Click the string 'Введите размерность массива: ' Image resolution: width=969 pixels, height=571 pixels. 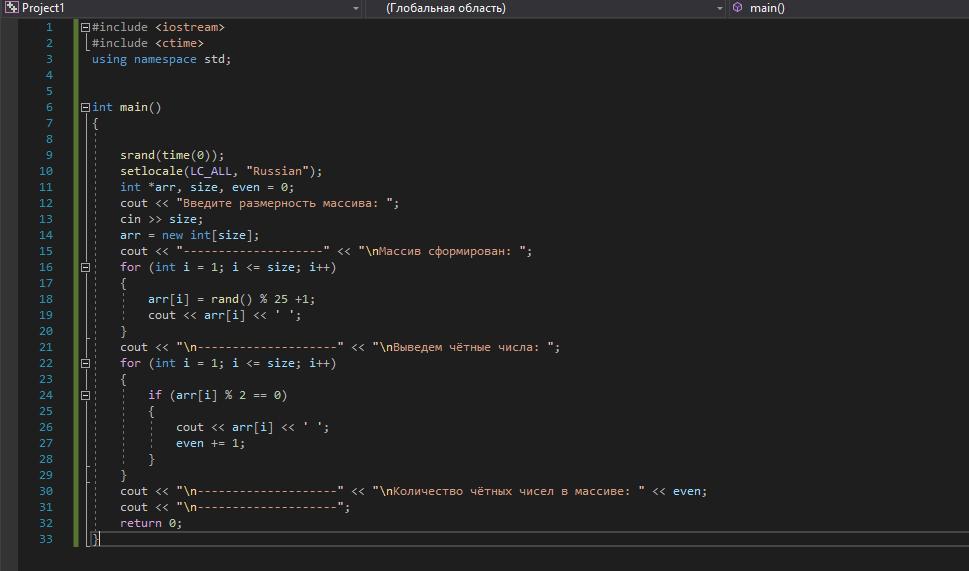coord(287,203)
